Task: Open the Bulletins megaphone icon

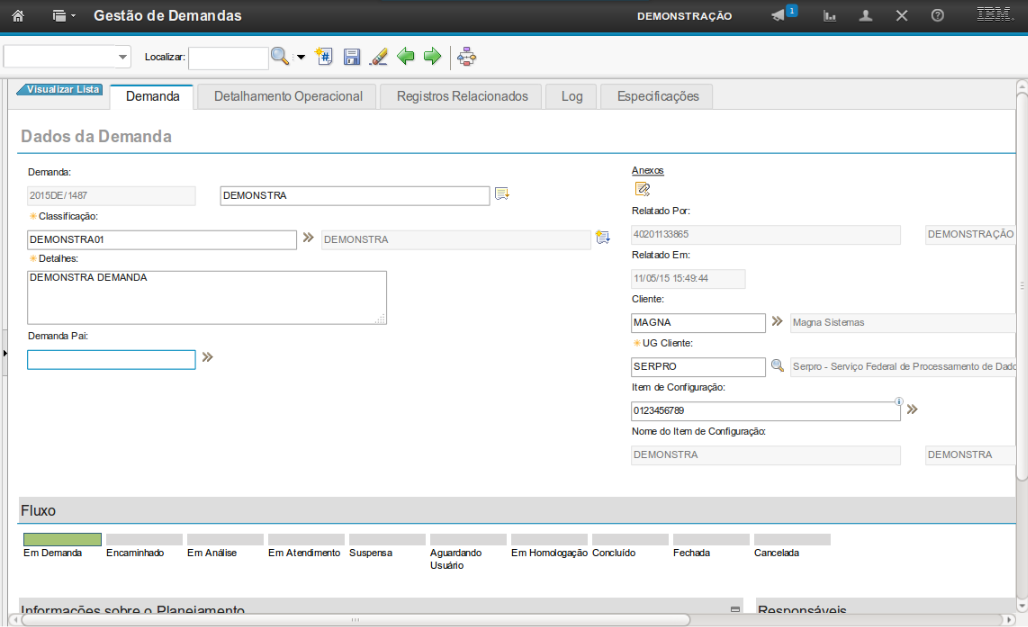Action: (779, 16)
